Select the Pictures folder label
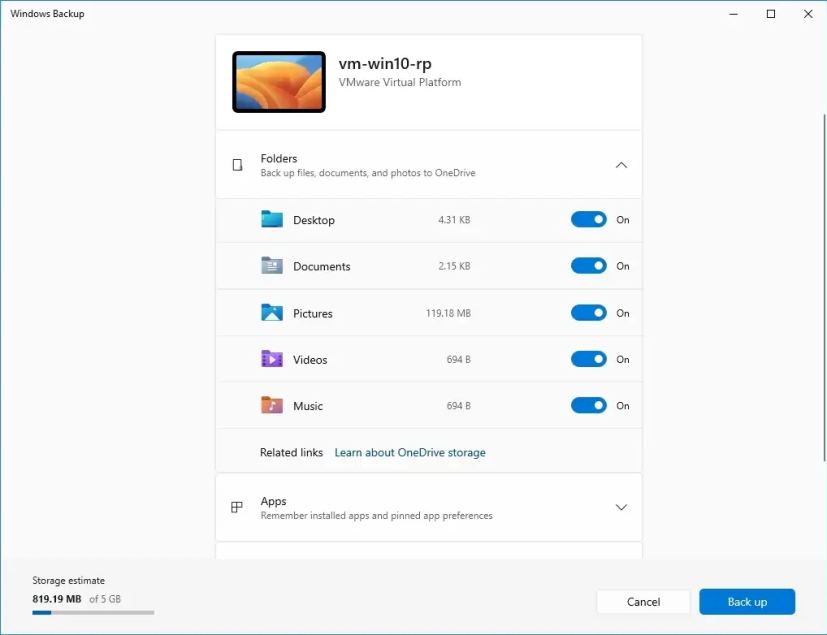 tap(313, 313)
